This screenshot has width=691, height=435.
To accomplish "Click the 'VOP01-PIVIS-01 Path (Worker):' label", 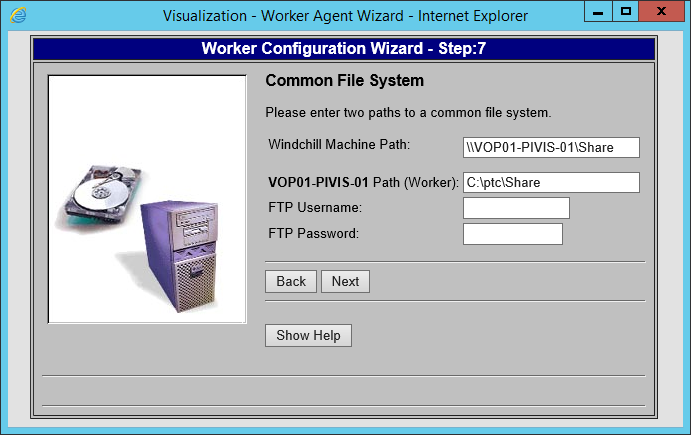I will [x=364, y=182].
